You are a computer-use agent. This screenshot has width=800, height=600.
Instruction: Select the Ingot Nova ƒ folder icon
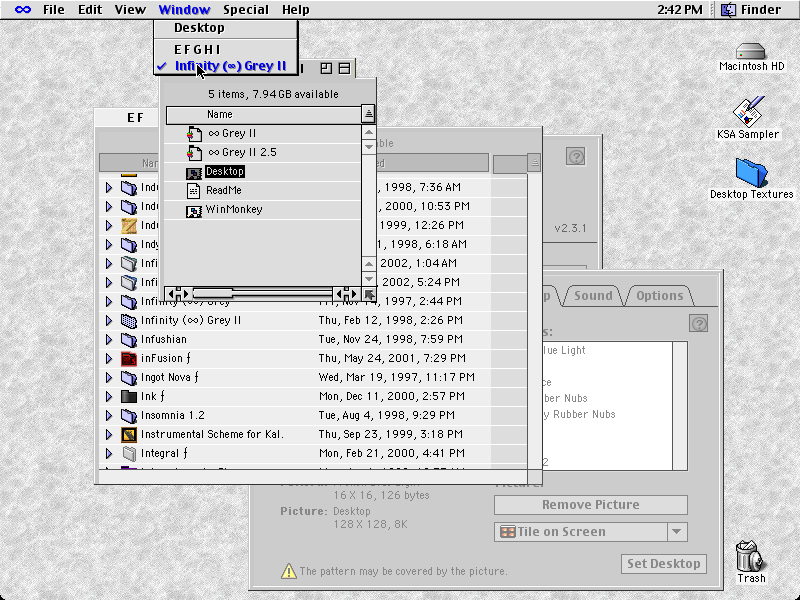pos(129,378)
